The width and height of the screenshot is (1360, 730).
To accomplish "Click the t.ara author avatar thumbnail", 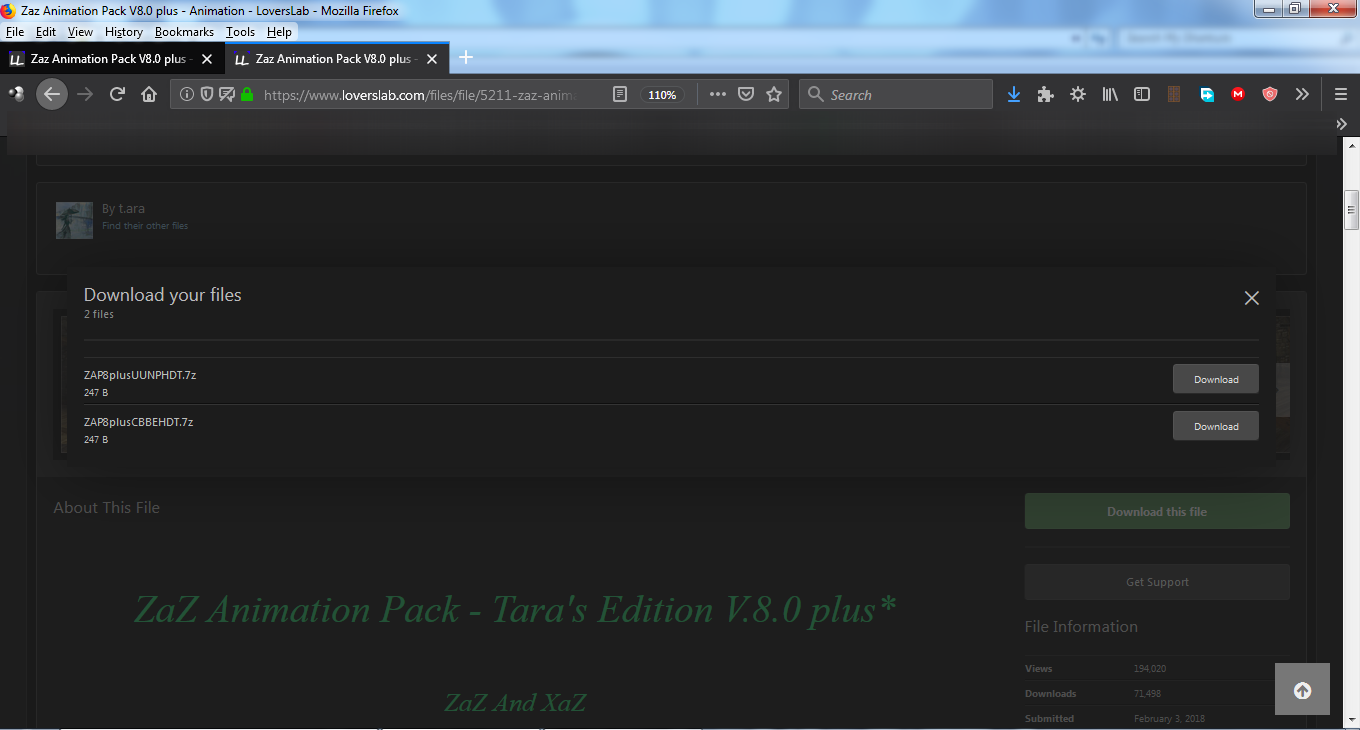I will point(75,220).
